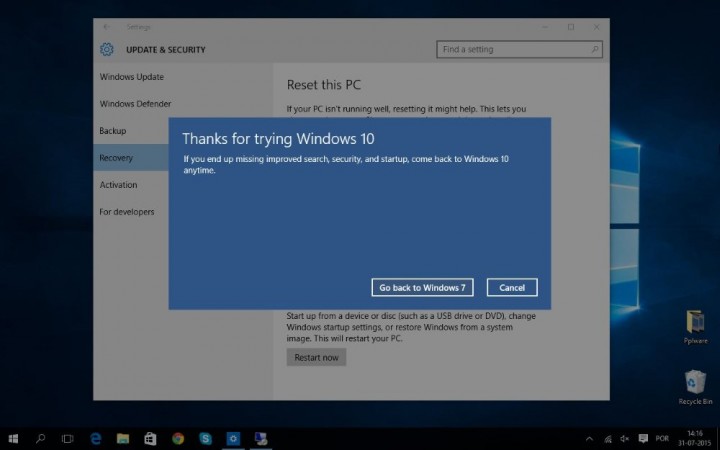Click Restart now under advanced startup
The width and height of the screenshot is (720, 450).
[x=316, y=357]
